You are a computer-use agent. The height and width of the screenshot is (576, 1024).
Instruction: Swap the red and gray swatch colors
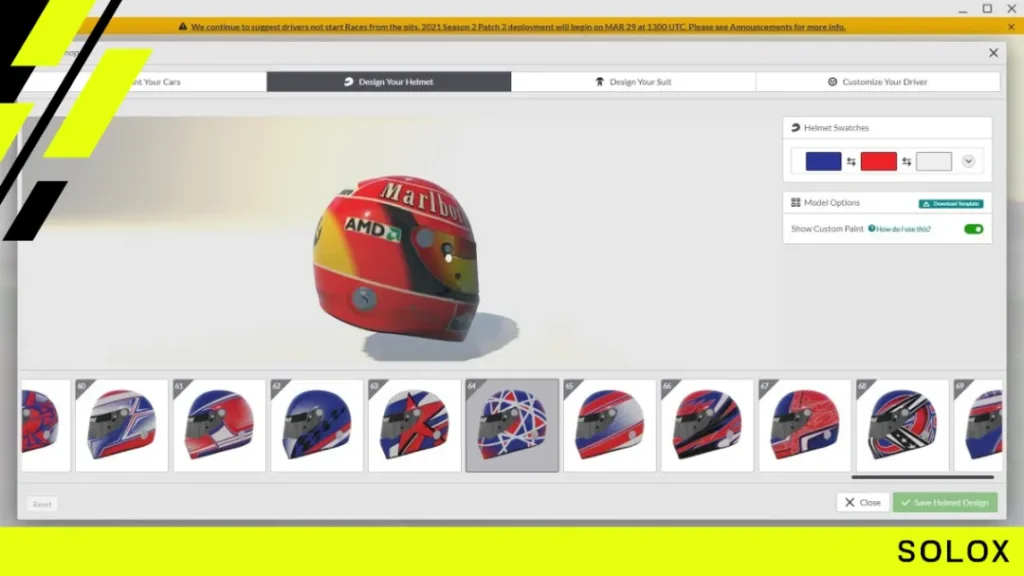[x=906, y=161]
